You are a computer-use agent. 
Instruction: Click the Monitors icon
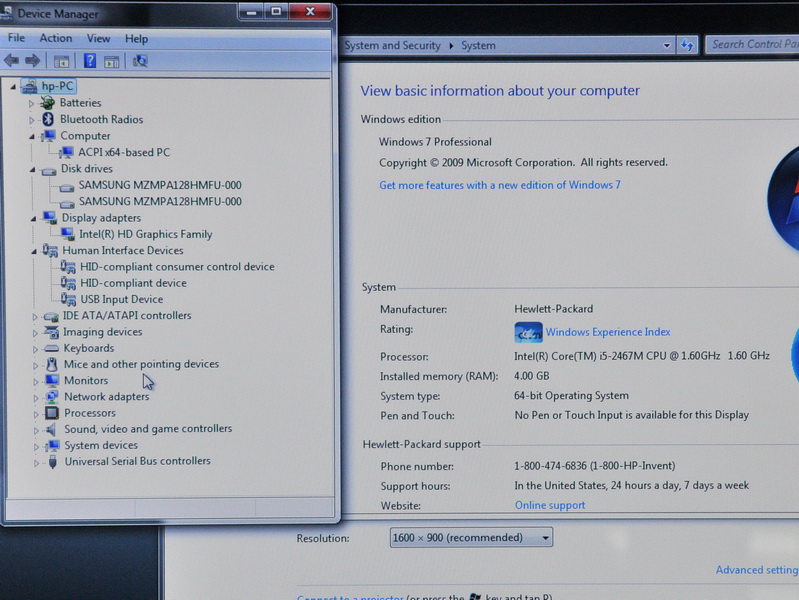click(x=52, y=380)
